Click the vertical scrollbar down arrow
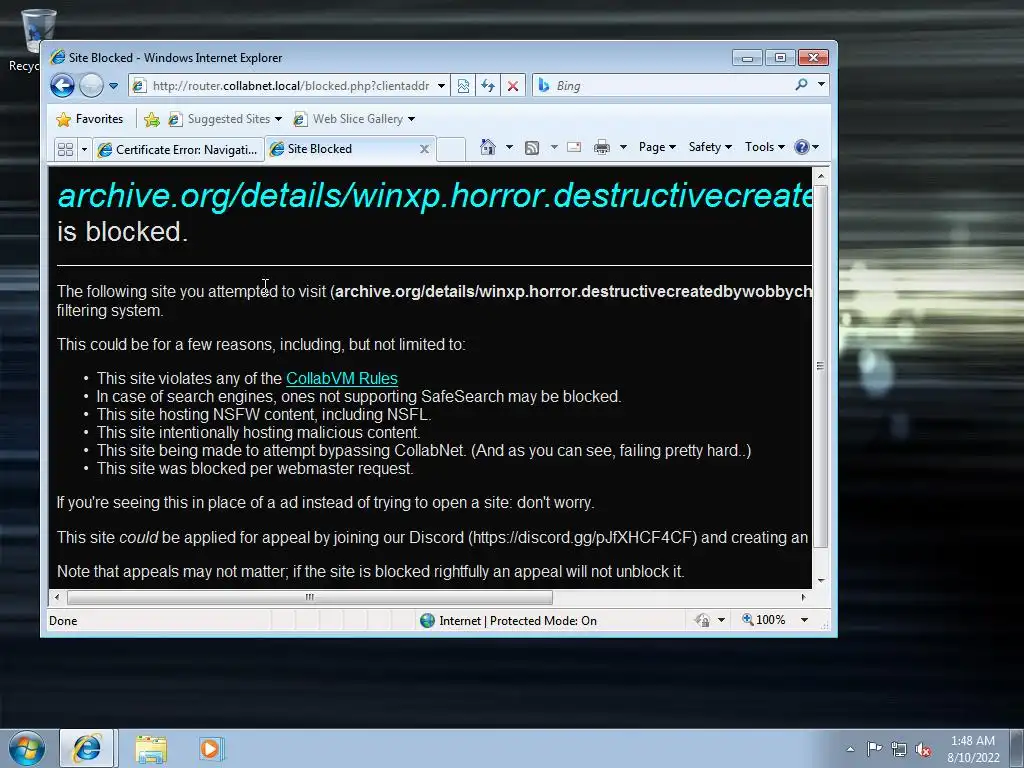Image resolution: width=1024 pixels, height=768 pixels. coord(821,580)
